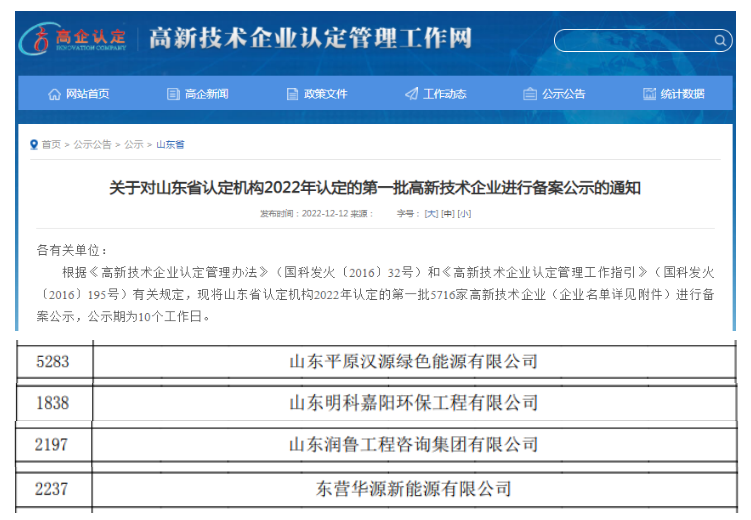Click the 东营华源新能源有限公司 table cell
This screenshot has height=520, width=751.
click(413, 489)
